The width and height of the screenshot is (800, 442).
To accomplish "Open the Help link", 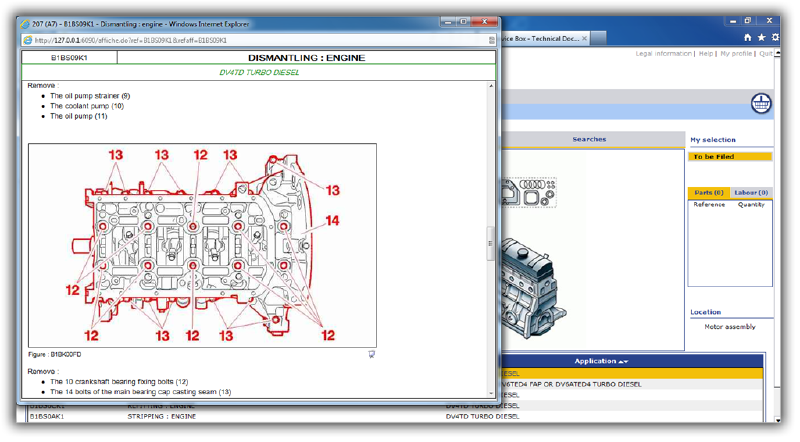I will pos(706,54).
